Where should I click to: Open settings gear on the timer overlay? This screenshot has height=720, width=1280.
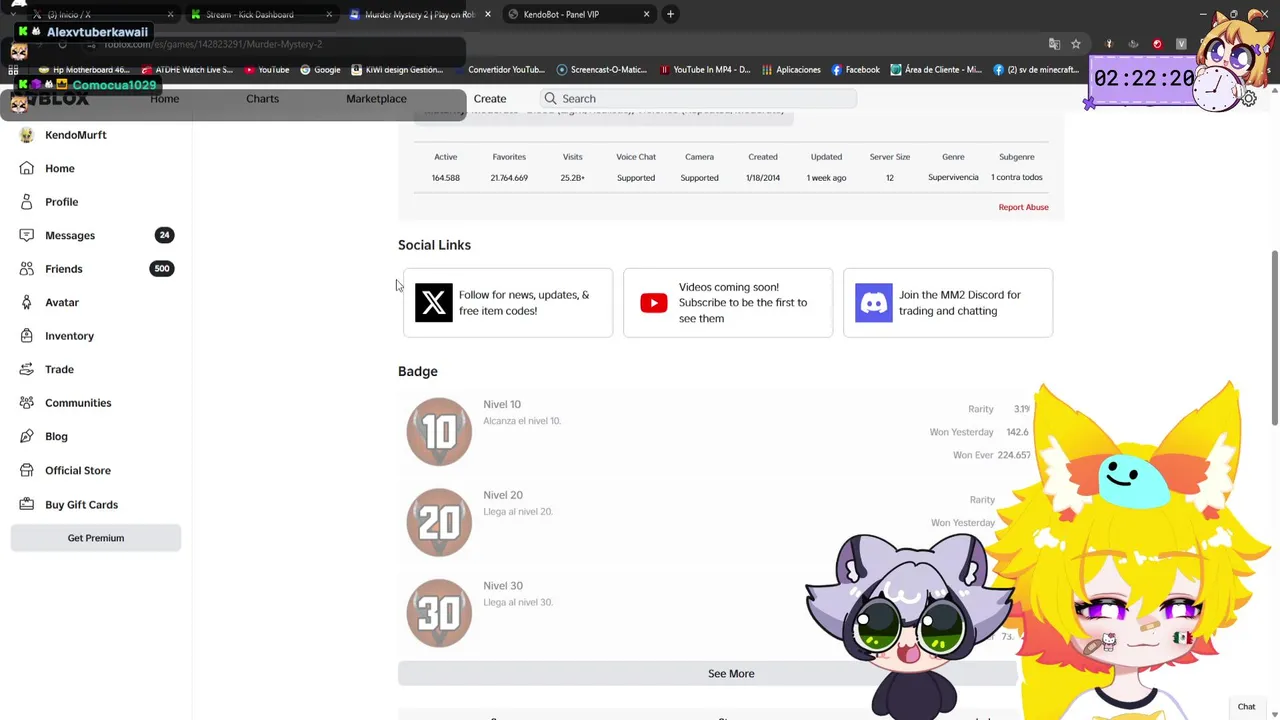click(x=1249, y=99)
